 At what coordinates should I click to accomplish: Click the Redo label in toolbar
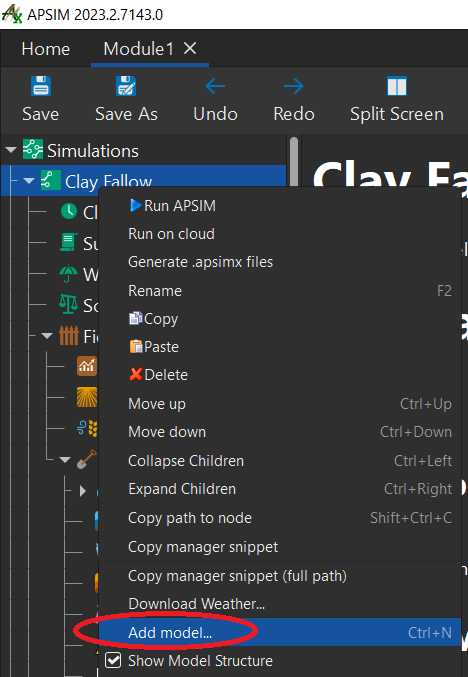[294, 114]
